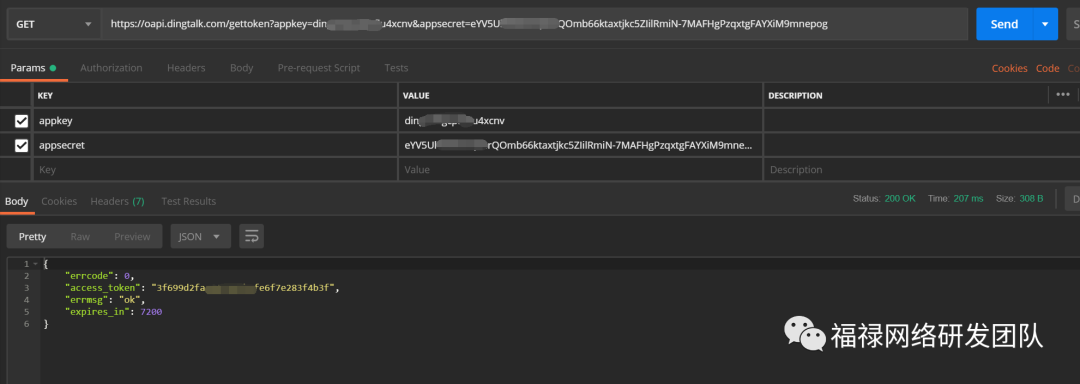The image size is (1080, 384).
Task: Open the params table more options icon
Action: coord(1063,95)
